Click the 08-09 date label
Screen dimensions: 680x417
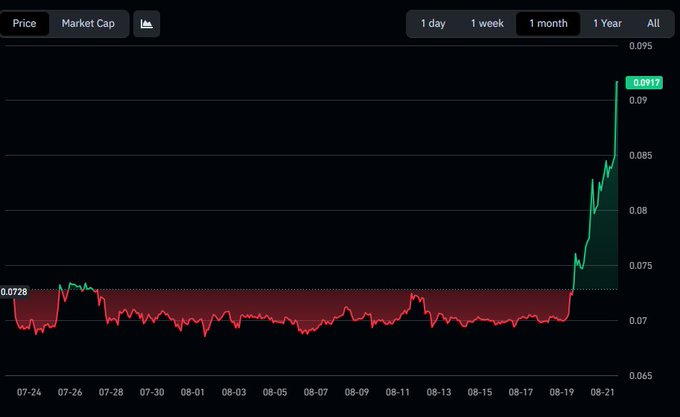[356, 392]
